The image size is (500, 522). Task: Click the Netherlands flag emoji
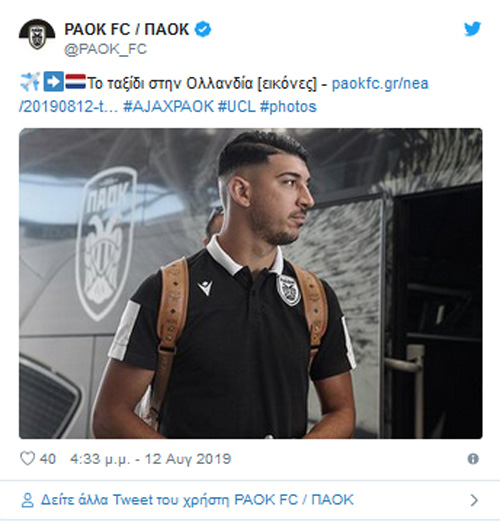[x=75, y=82]
